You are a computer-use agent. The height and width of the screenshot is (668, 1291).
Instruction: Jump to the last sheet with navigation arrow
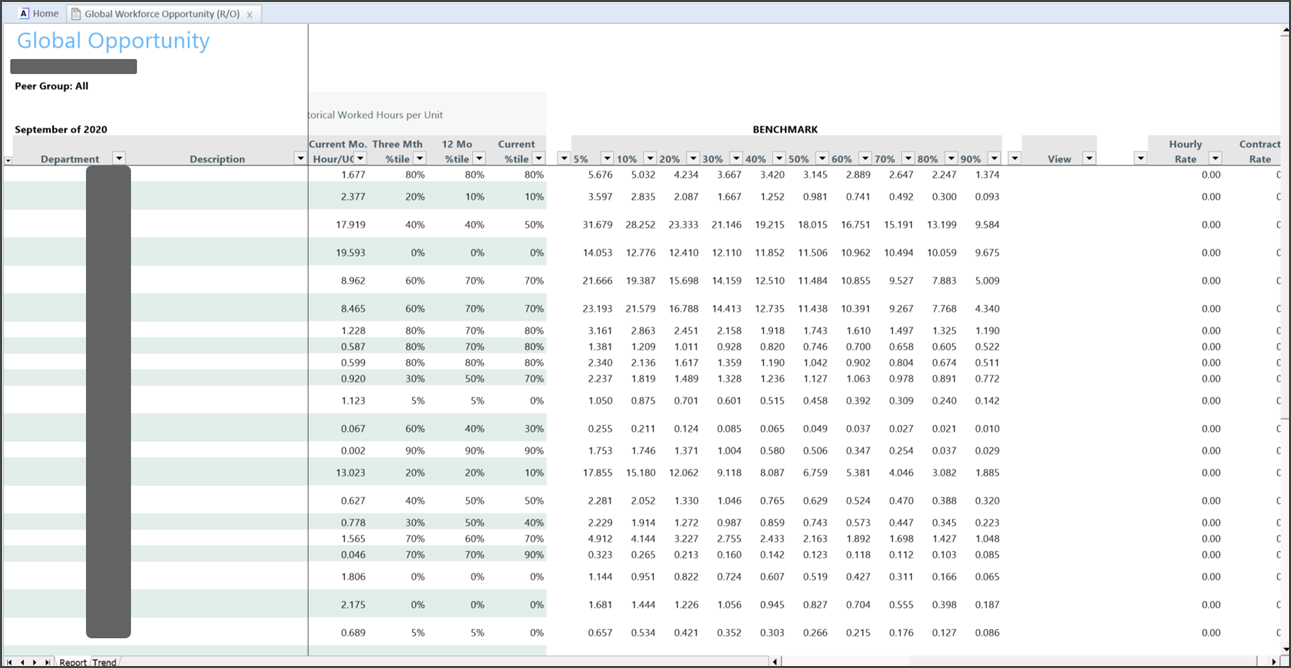[47, 662]
